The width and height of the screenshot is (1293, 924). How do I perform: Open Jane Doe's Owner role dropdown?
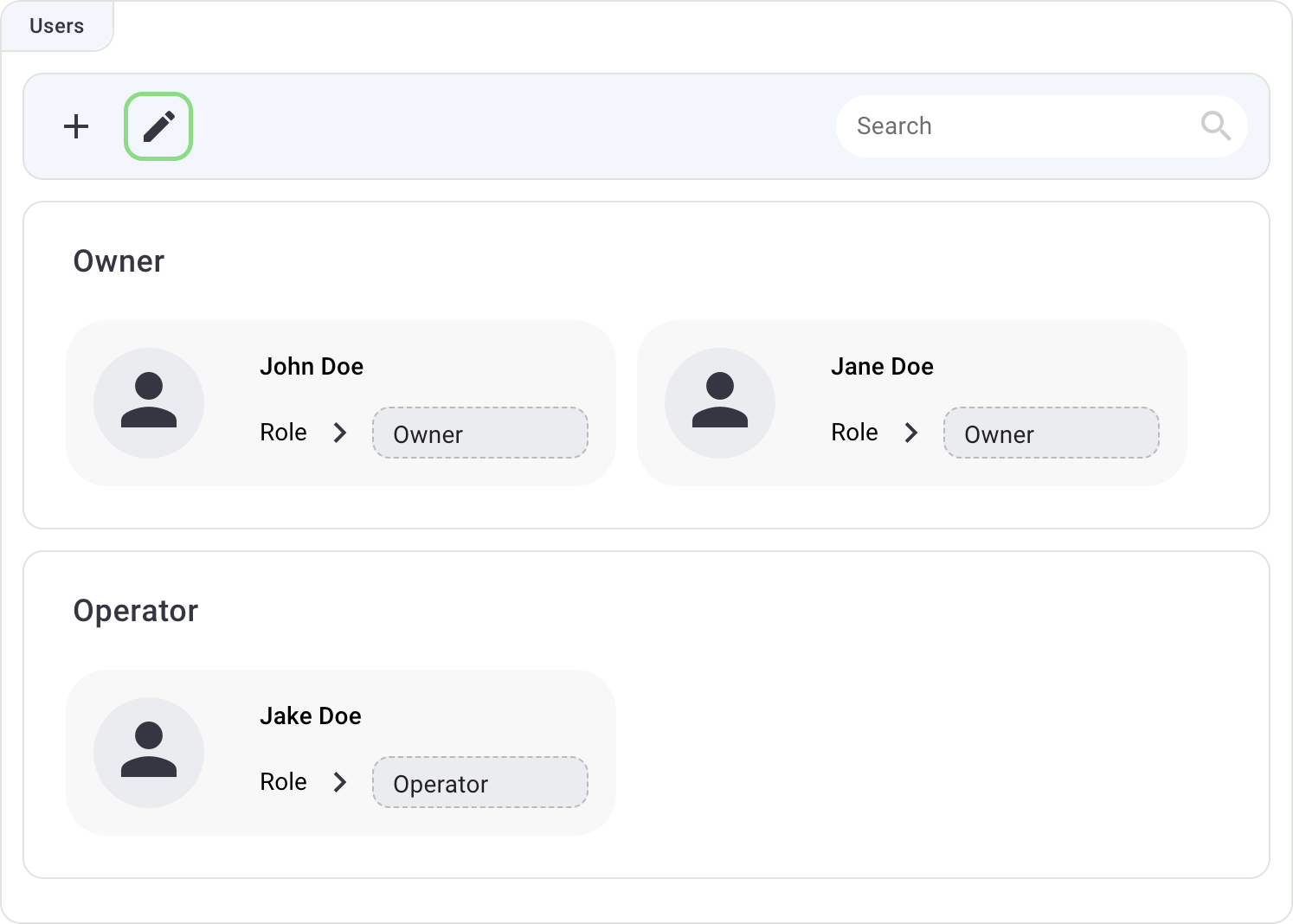tap(1051, 433)
